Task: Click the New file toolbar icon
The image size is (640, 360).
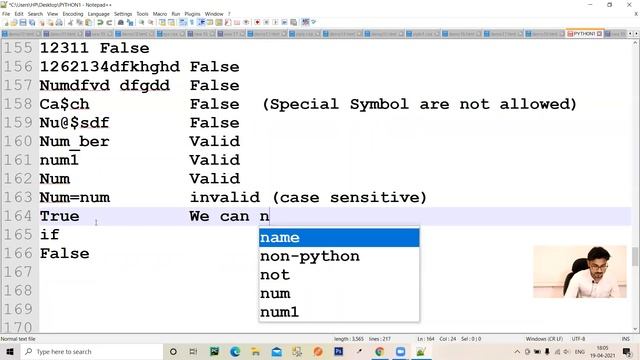Action: pyautogui.click(x=6, y=22)
